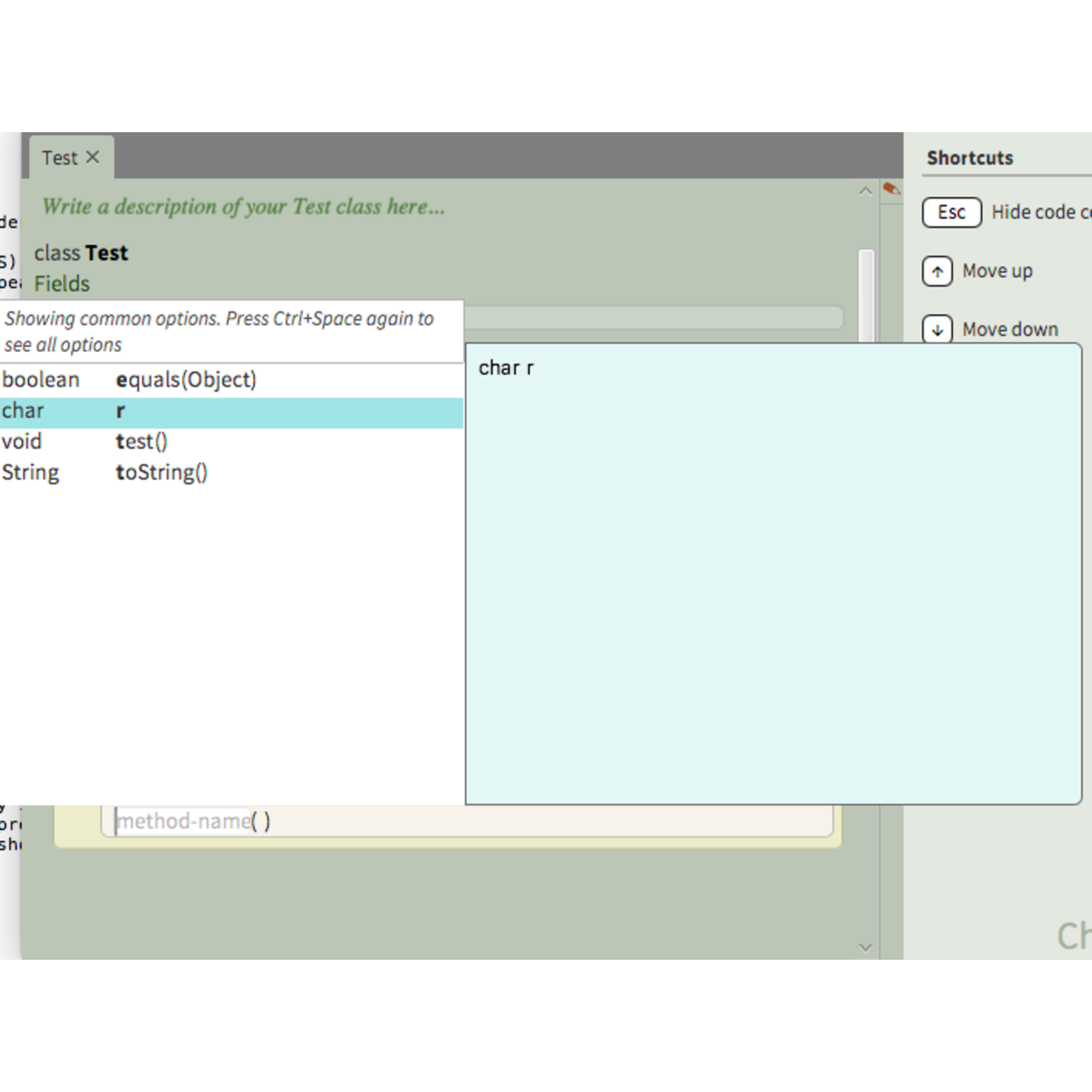This screenshot has height=1092, width=1092.
Task: Click the orange pencil icon beside the editor
Action: coord(892,189)
